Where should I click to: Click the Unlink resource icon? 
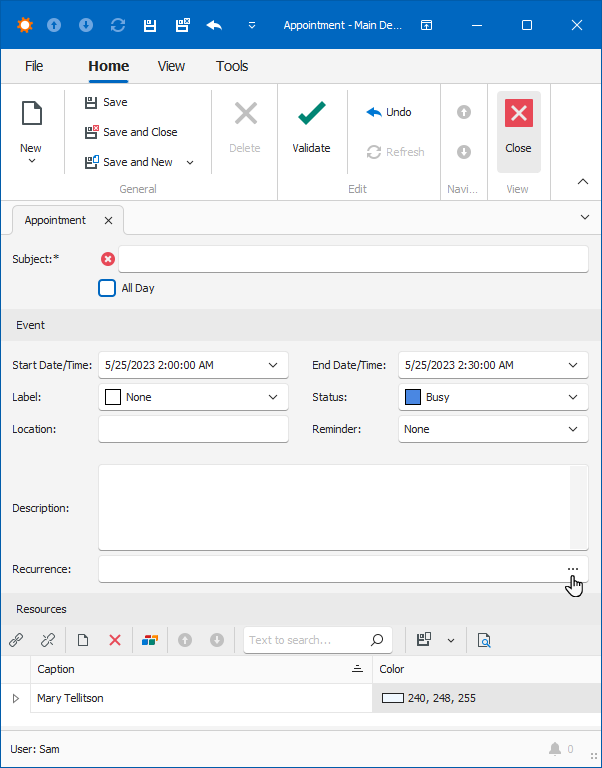coord(48,640)
